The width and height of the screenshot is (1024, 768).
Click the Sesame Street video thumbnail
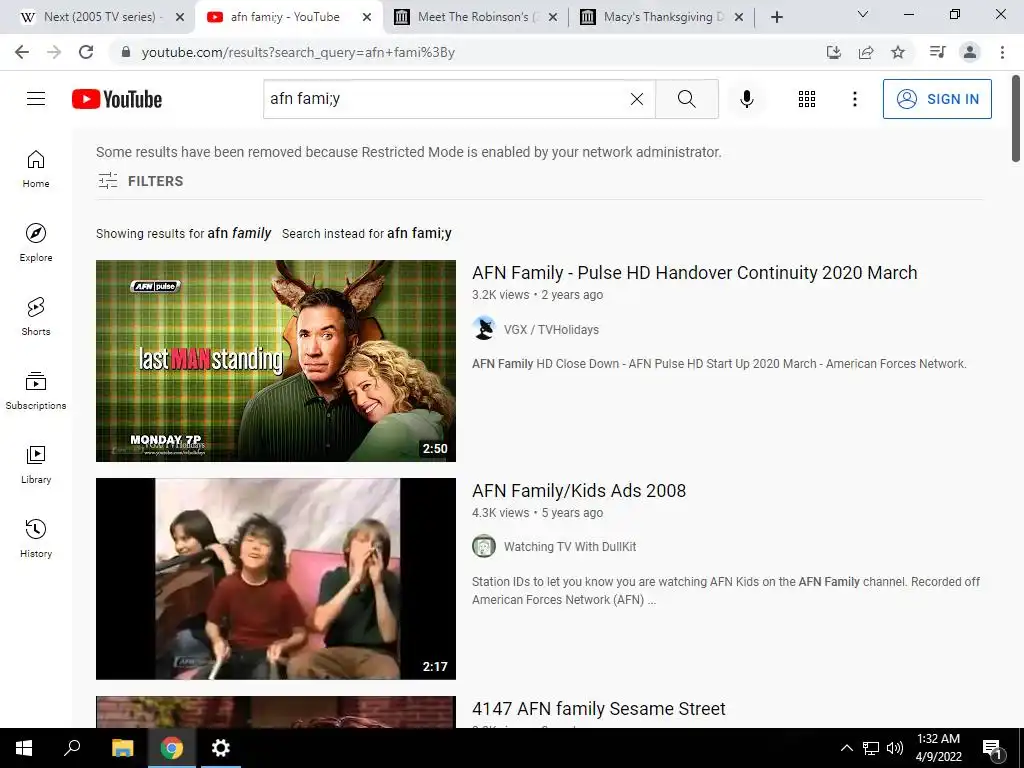pos(276,712)
